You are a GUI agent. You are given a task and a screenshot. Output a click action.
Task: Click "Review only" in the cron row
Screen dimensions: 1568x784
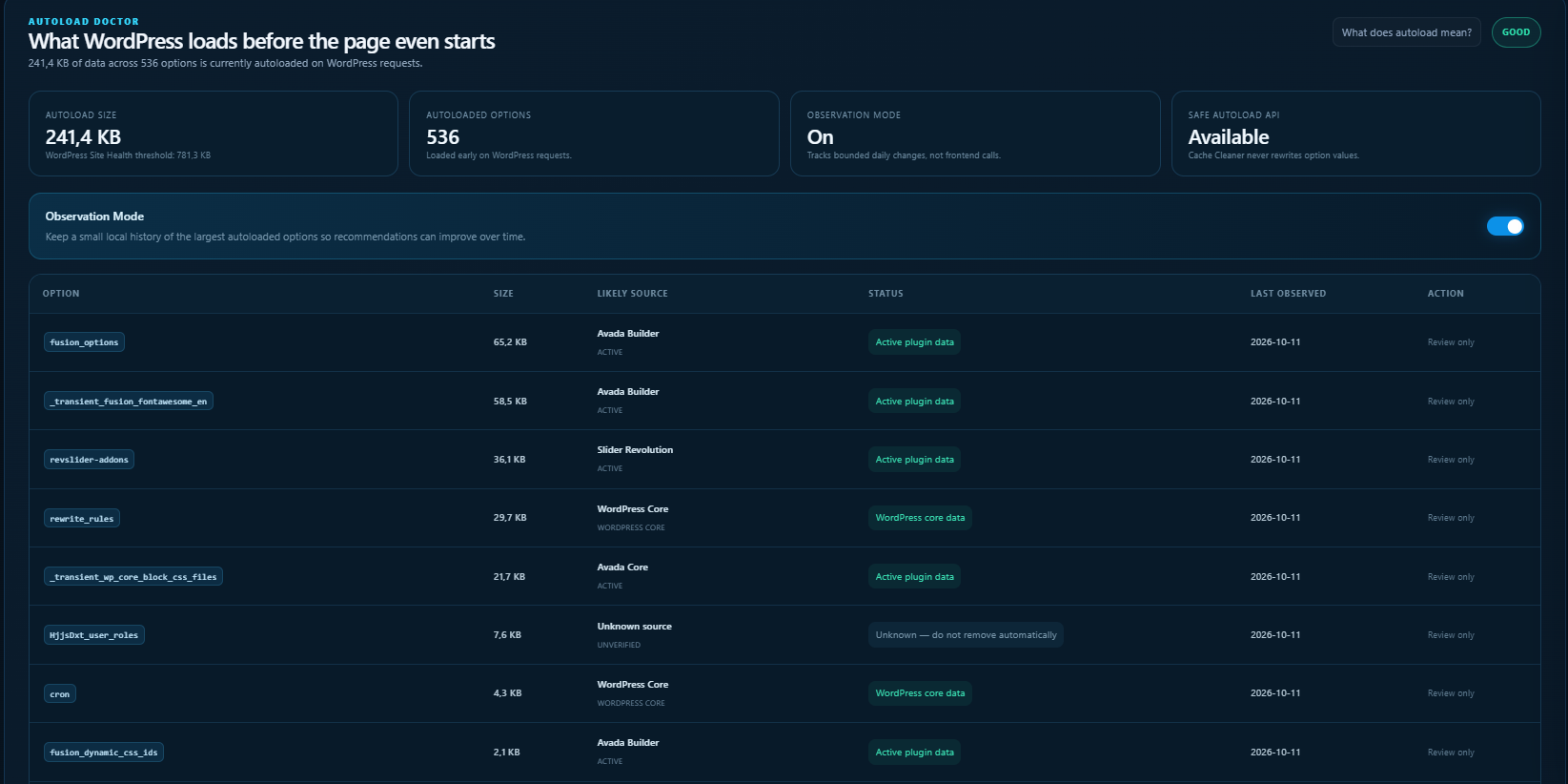point(1451,693)
